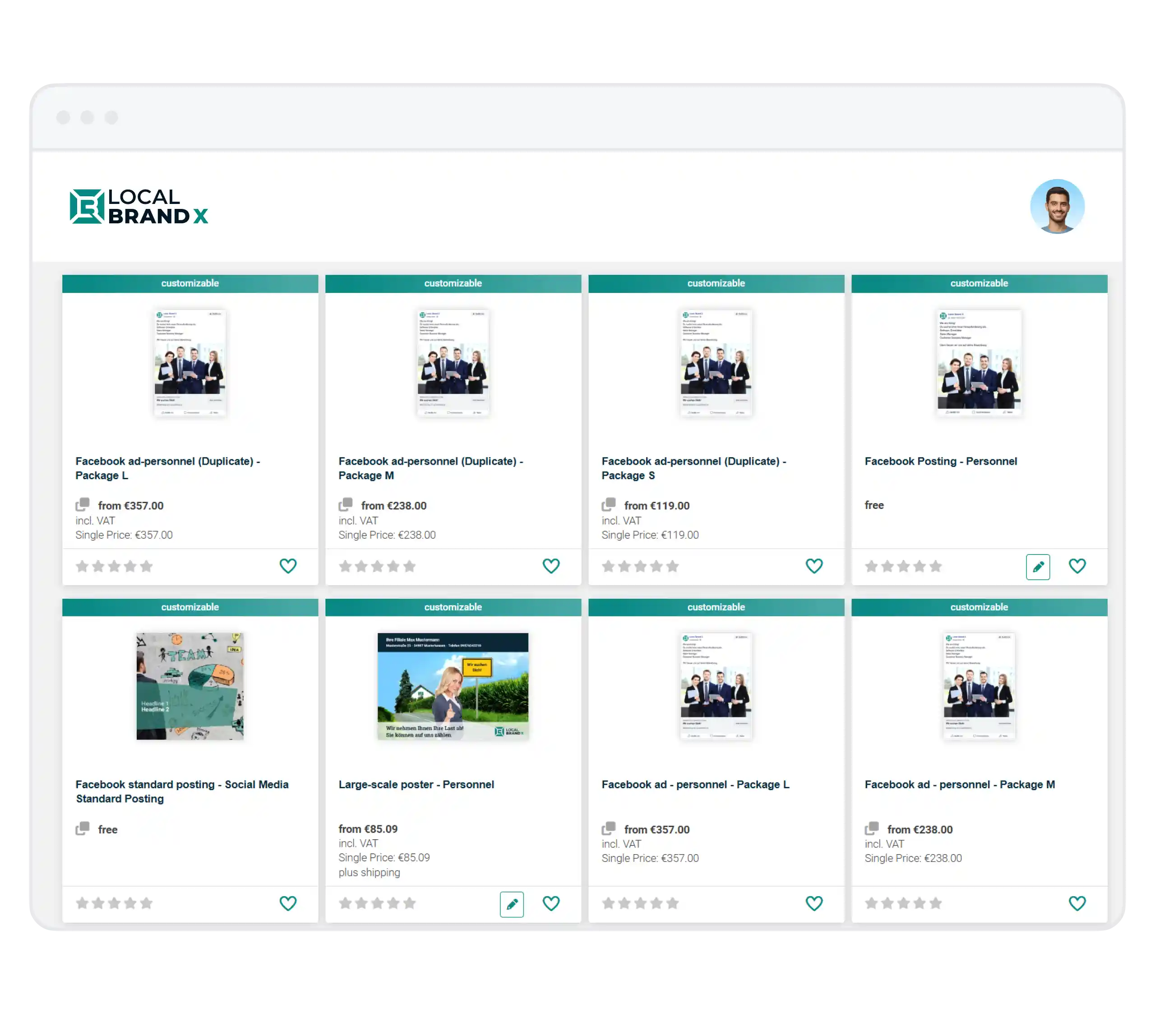1155x1036 pixels.
Task: Favorite the Large-scale poster - Personnel
Action: pyautogui.click(x=551, y=903)
